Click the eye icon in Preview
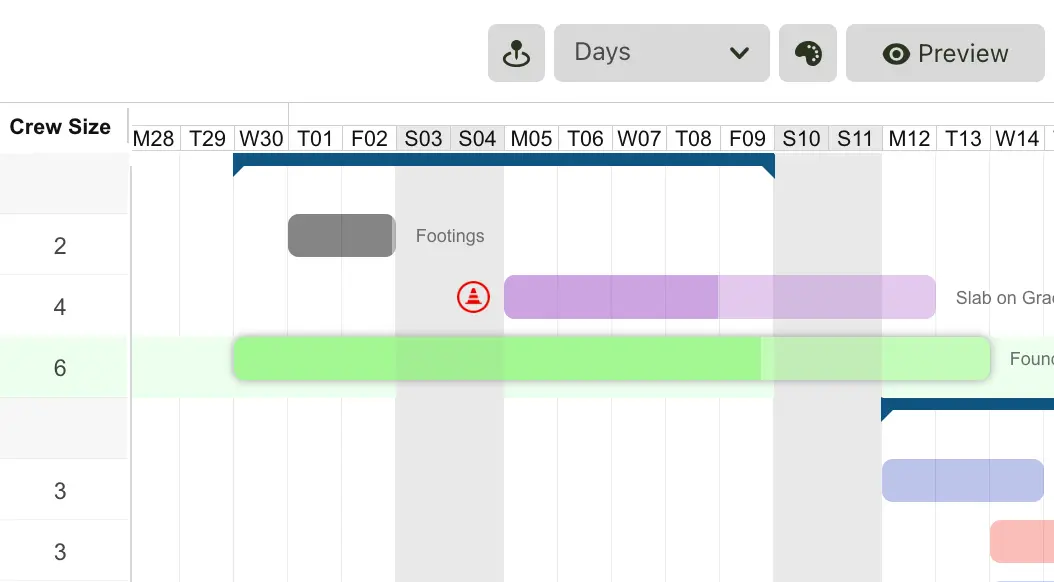This screenshot has height=582, width=1054. 896,54
